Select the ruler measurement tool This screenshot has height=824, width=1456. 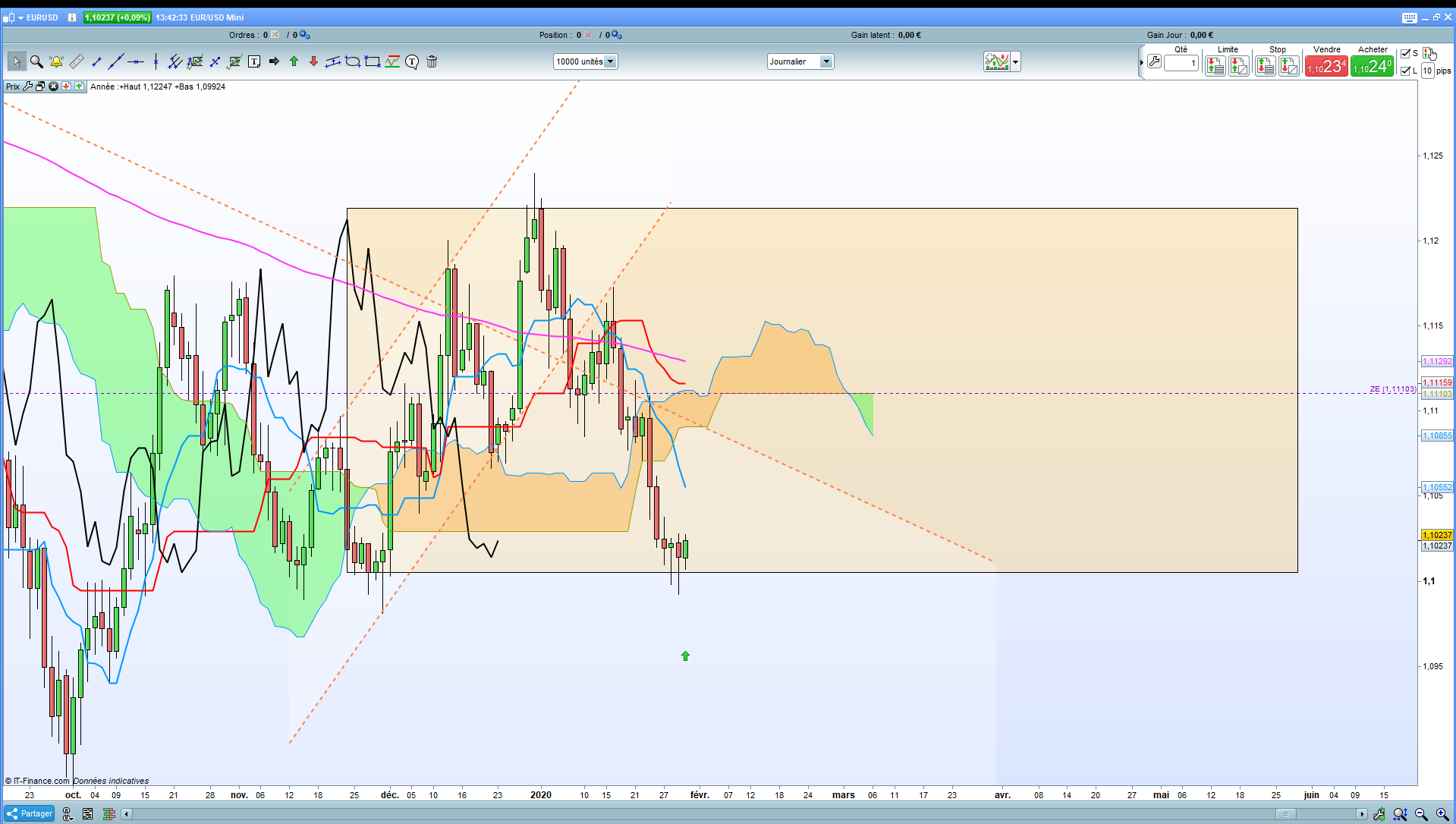[x=77, y=62]
